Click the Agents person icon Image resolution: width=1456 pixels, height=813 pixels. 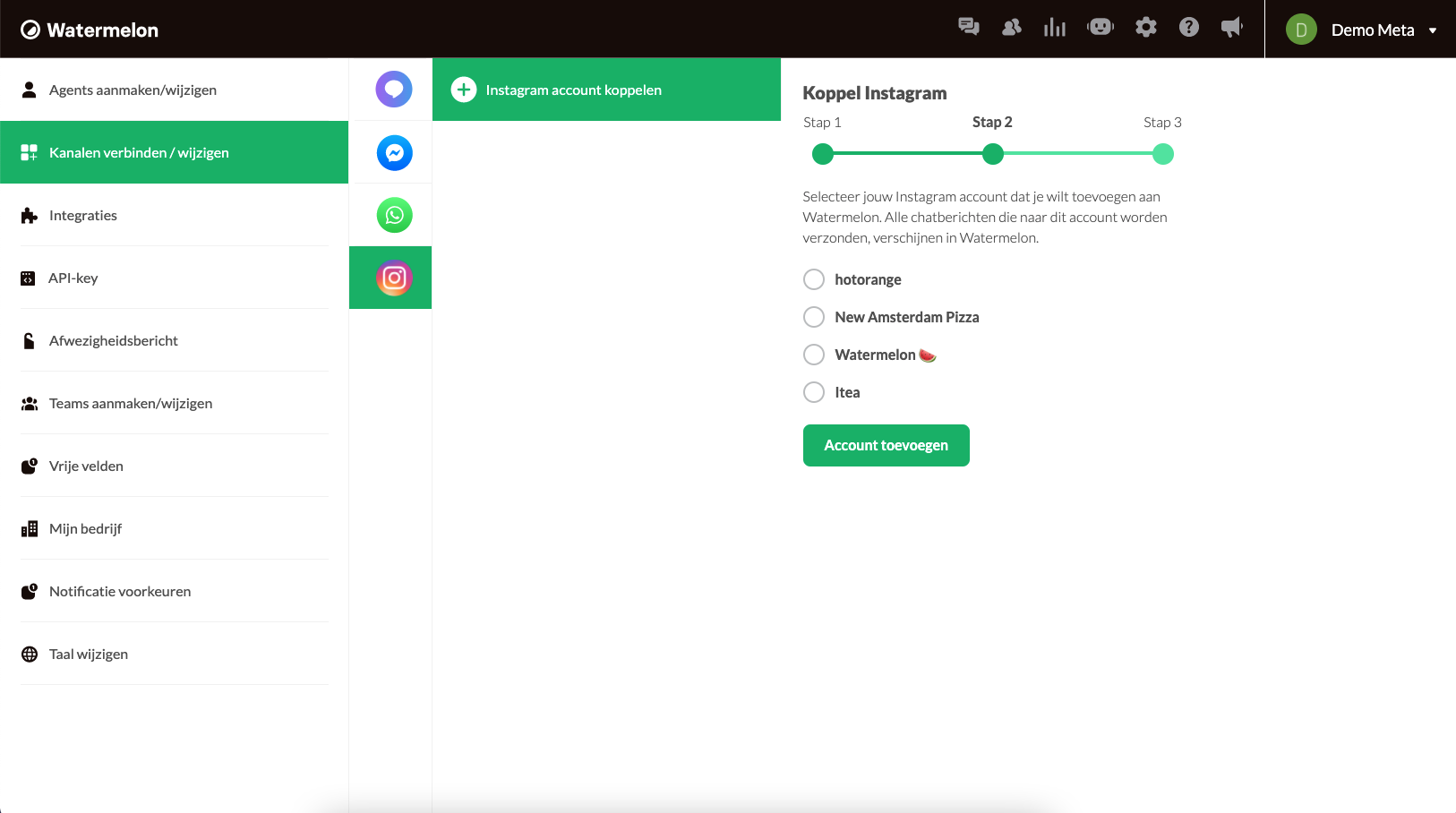coord(29,90)
